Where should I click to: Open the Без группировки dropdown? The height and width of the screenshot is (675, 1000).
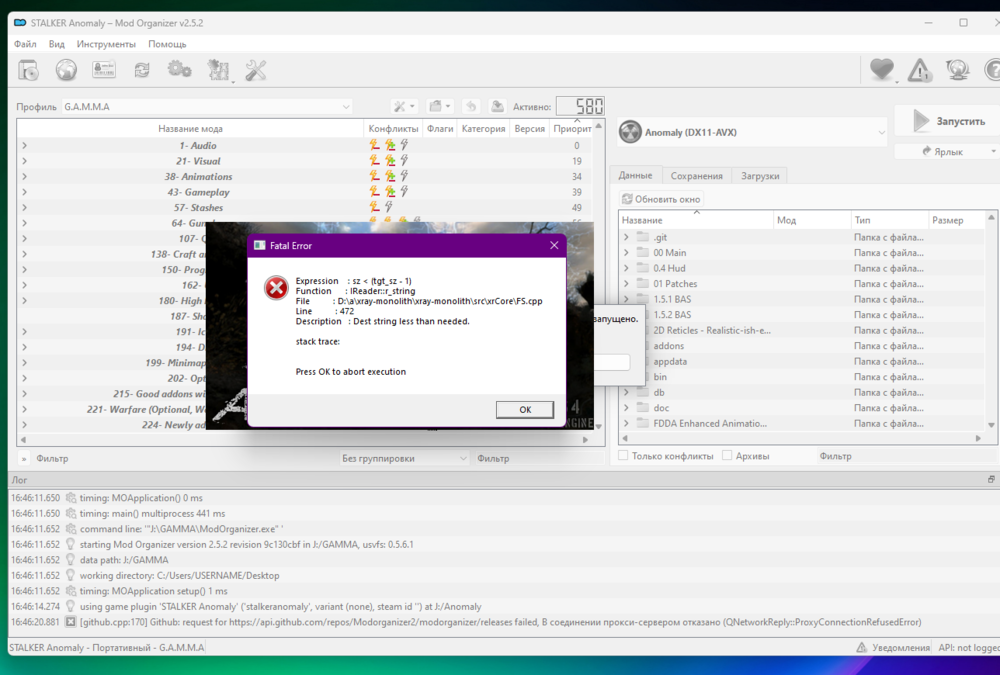click(404, 458)
